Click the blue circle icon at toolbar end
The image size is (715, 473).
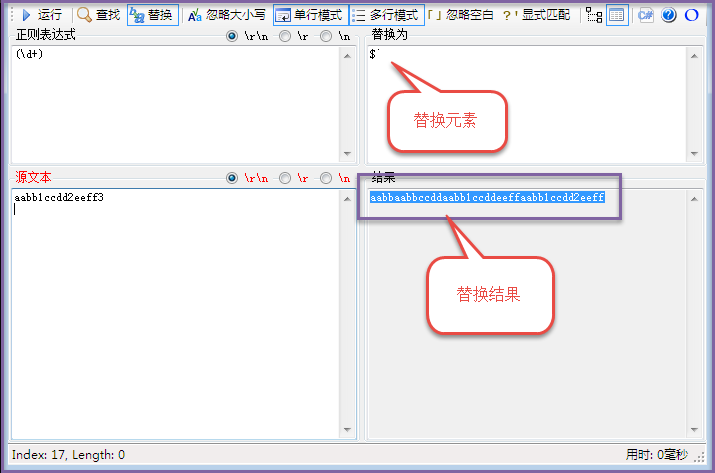pos(690,15)
